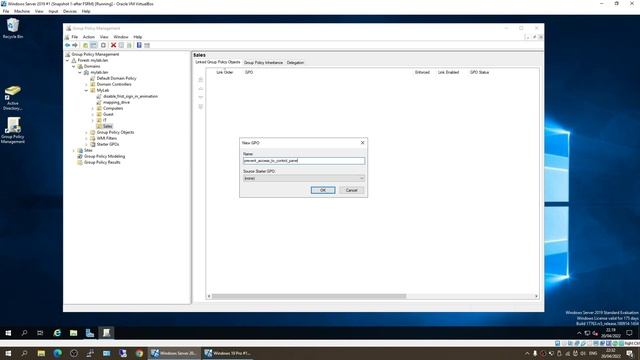Collapse the Forest: mylab.lan node

(x=68, y=60)
